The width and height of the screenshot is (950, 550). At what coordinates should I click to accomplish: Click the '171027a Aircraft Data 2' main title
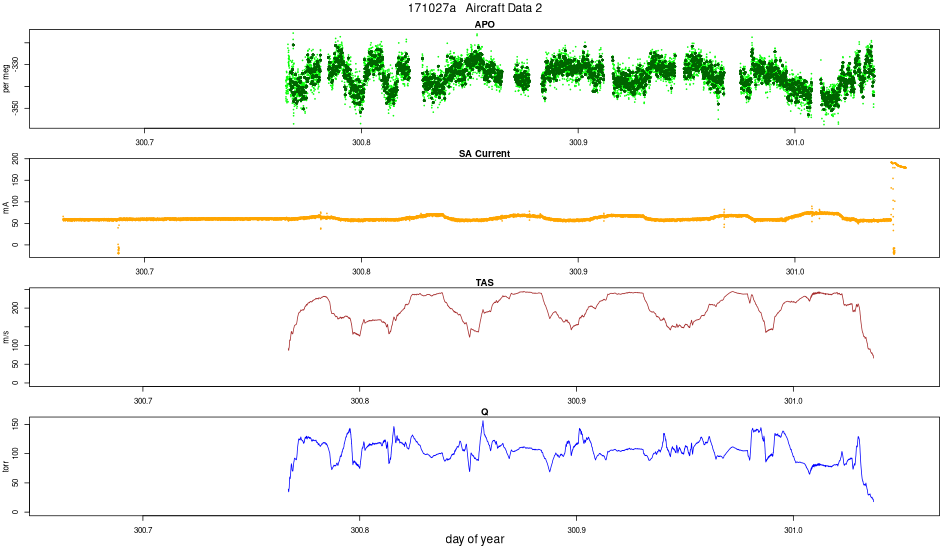tap(474, 8)
